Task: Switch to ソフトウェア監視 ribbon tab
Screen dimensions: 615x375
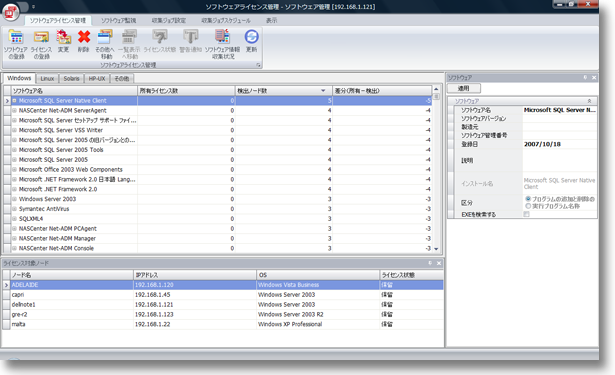Action: 118,20
